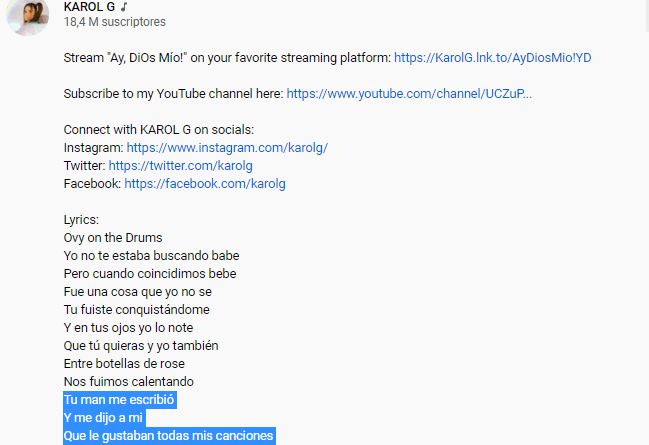Open the KarolG.lnk.to streaming link
The image size is (649, 445).
click(493, 58)
